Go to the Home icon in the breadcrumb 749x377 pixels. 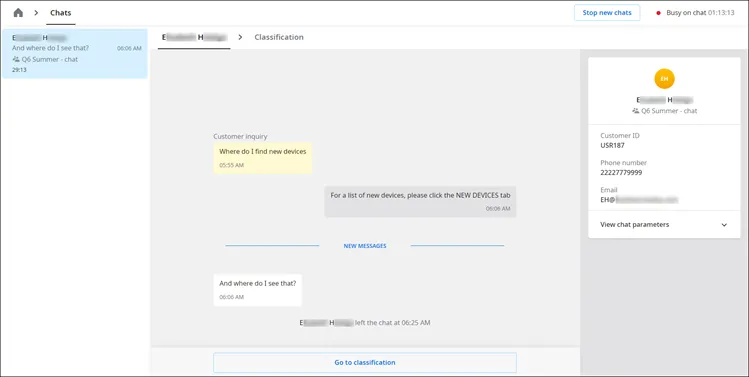pyautogui.click(x=18, y=13)
